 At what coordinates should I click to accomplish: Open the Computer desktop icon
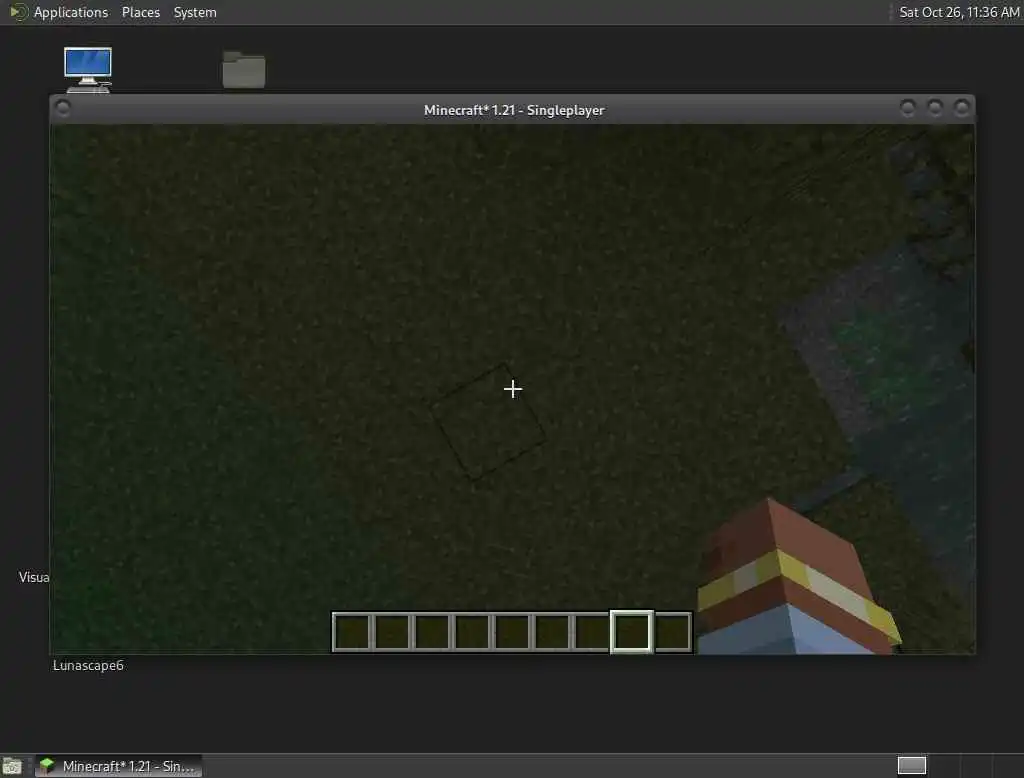(x=88, y=69)
